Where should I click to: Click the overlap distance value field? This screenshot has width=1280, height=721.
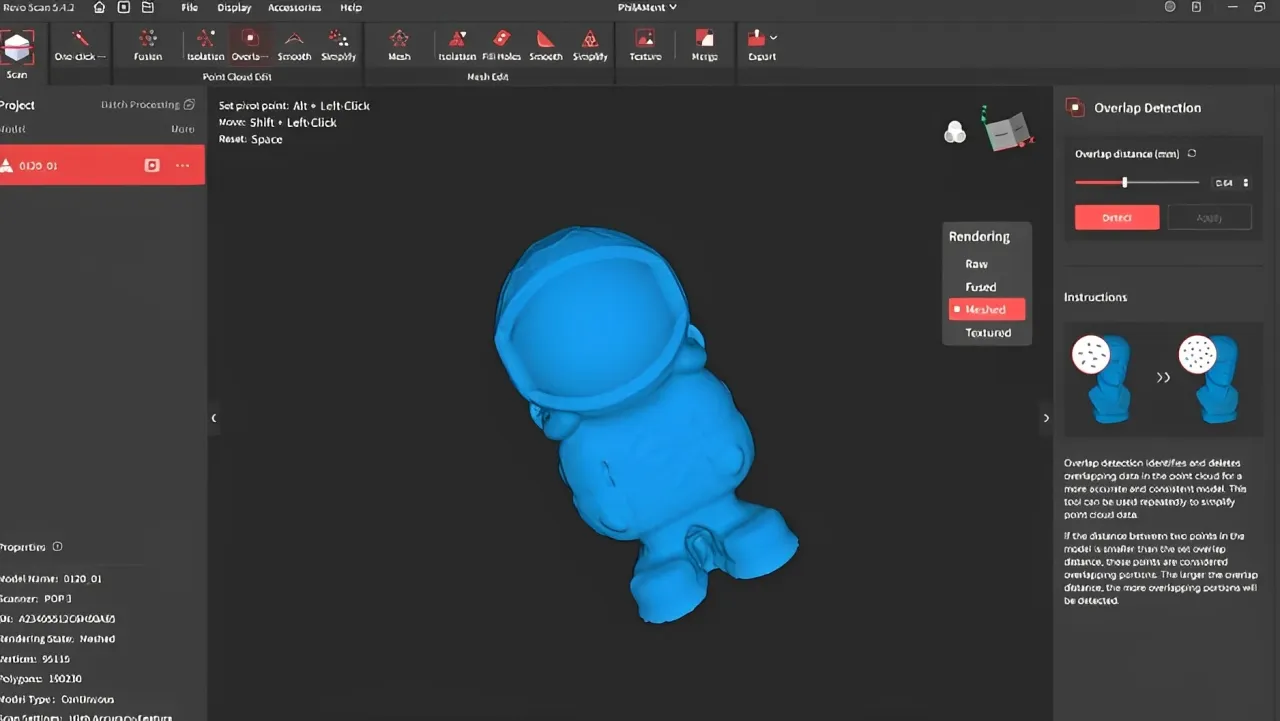point(1224,183)
